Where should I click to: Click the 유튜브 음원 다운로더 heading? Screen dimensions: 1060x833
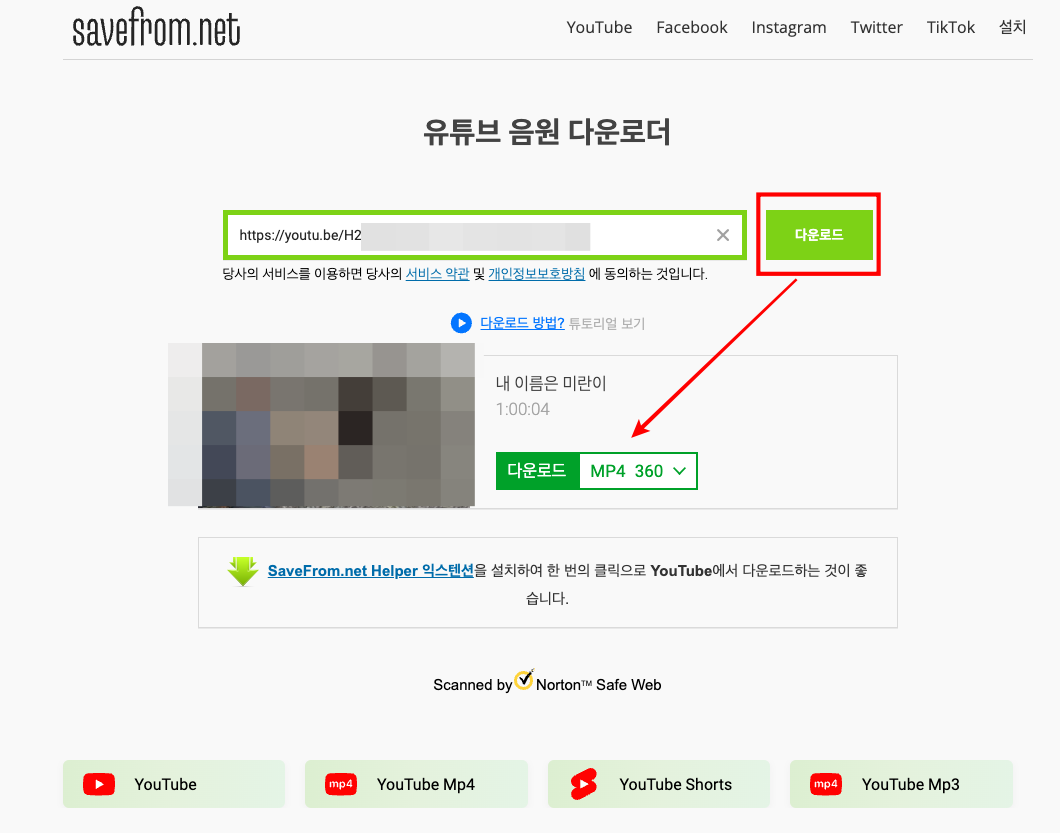[547, 132]
